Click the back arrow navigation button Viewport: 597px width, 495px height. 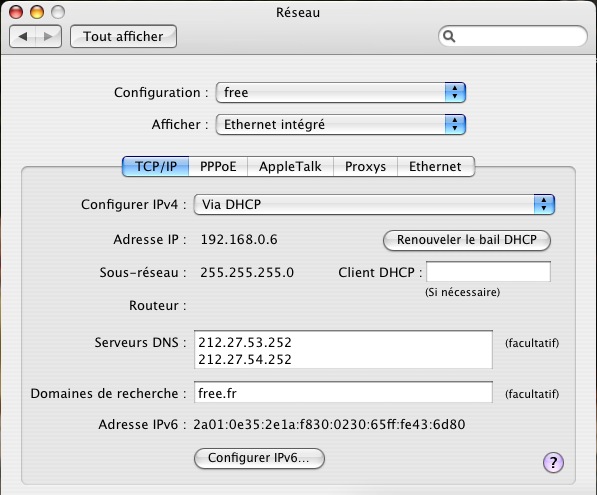[x=22, y=37]
